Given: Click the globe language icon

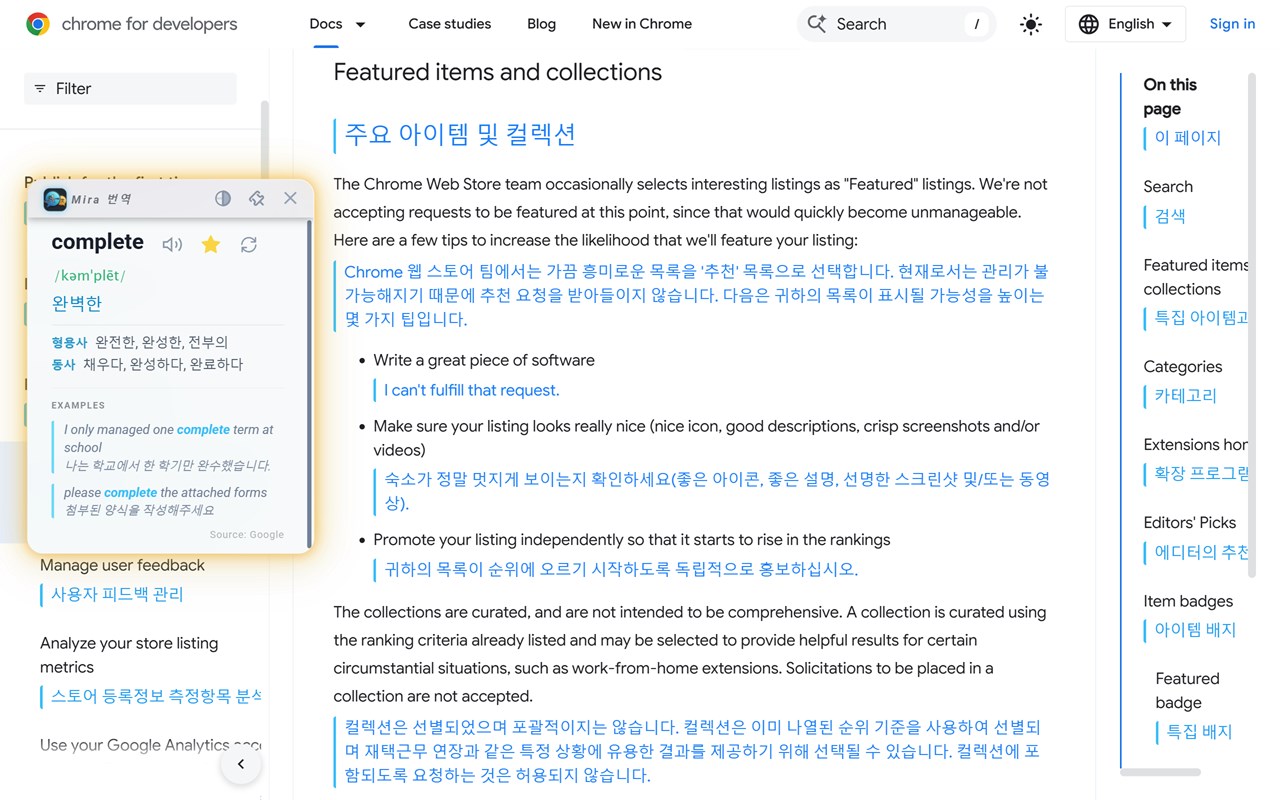Looking at the screenshot, I should 1089,24.
